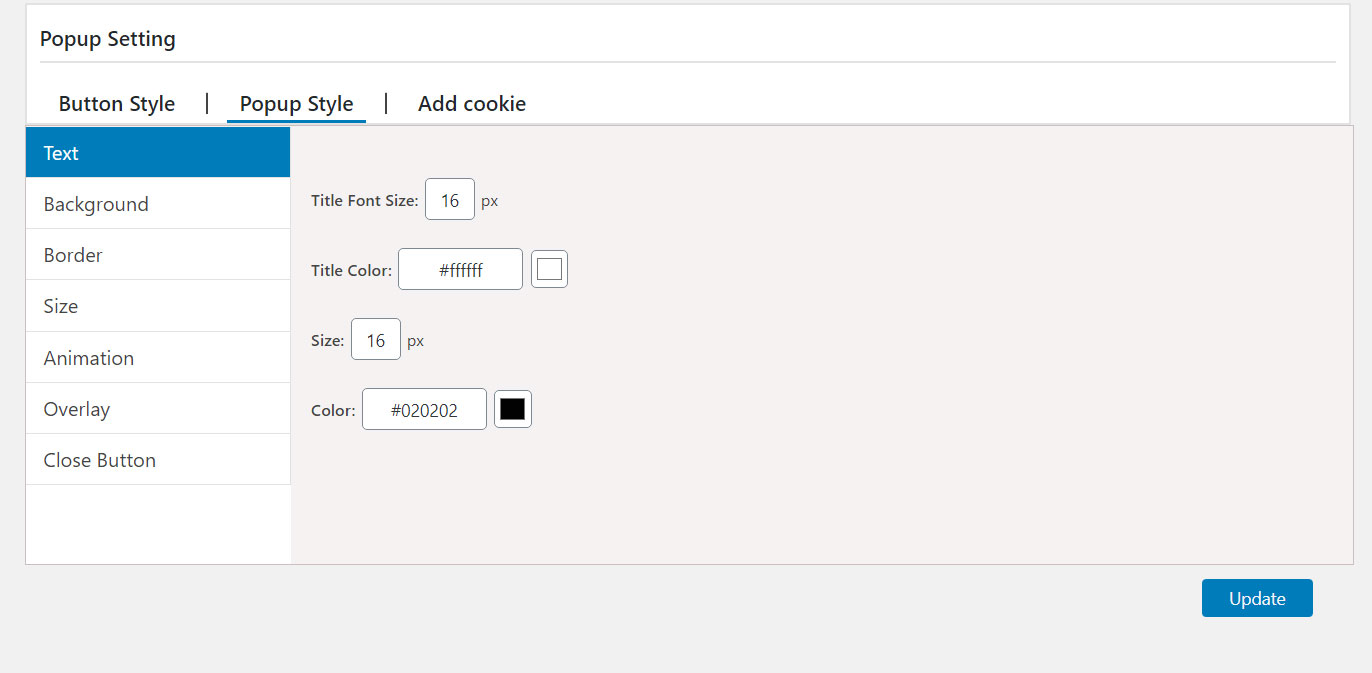The height and width of the screenshot is (673, 1372).
Task: Select the Close Button section
Action: click(158, 460)
